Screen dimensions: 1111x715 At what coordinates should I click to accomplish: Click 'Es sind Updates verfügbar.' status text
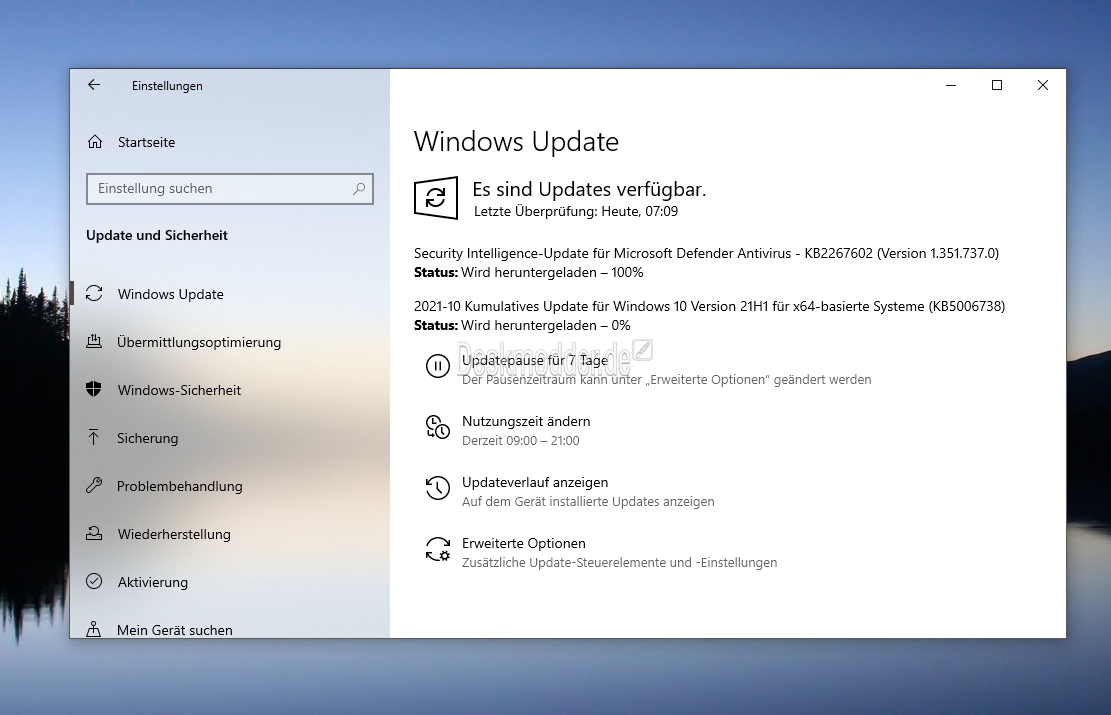tap(590, 189)
